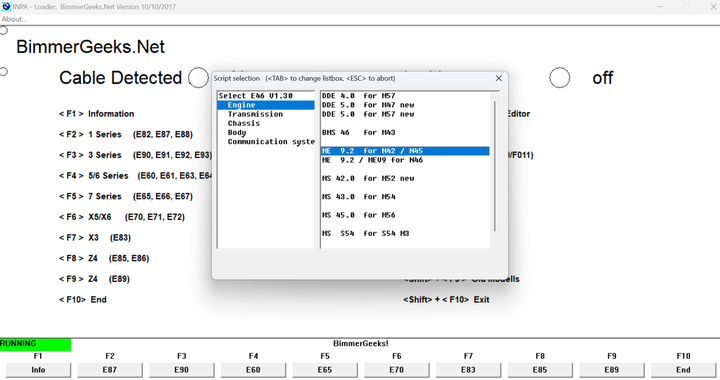This screenshot has width=720, height=380.
Task: Select ME 9.2 for N42 / N45
Action: pos(405,151)
